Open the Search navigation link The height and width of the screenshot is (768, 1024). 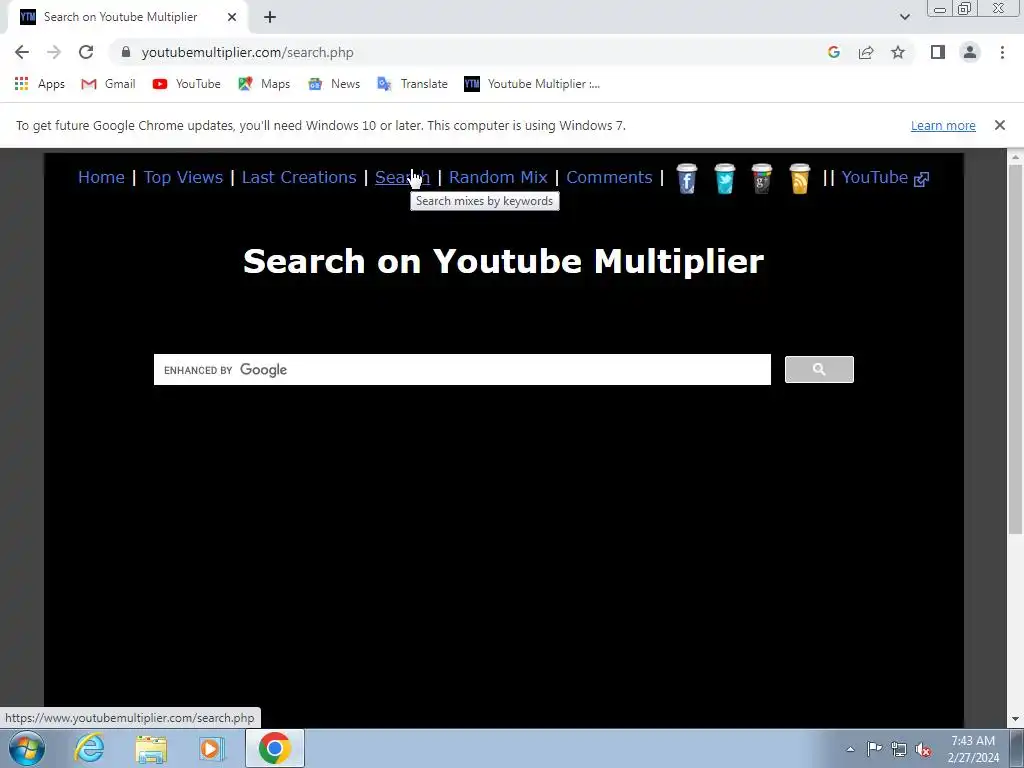tap(402, 177)
